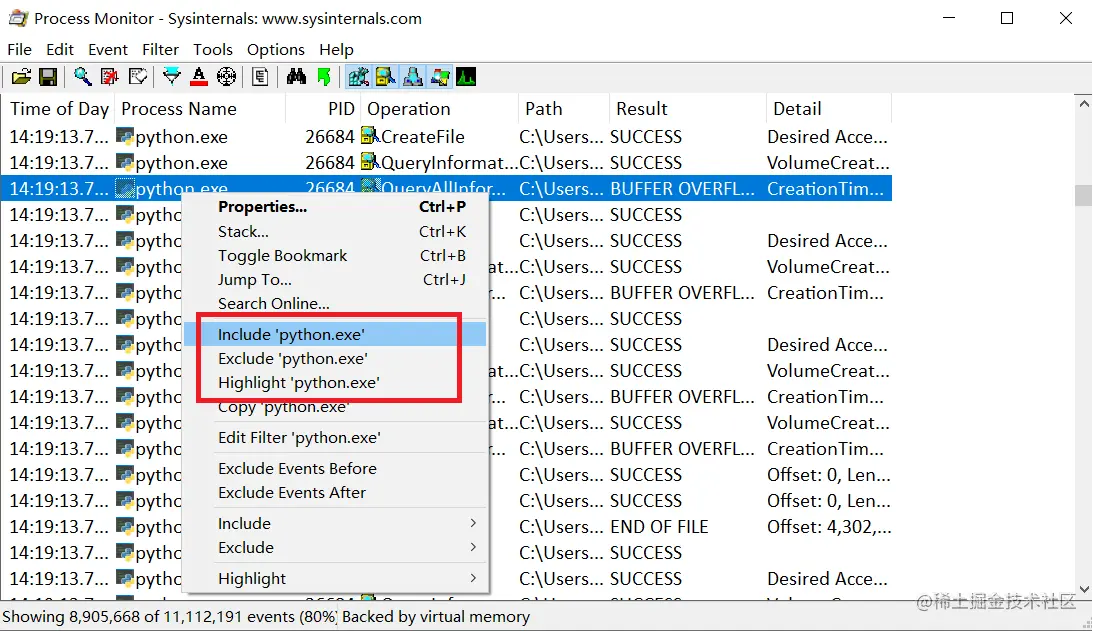Click python.exe icon in the CreateFile row
The image size is (1096, 631).
125,136
